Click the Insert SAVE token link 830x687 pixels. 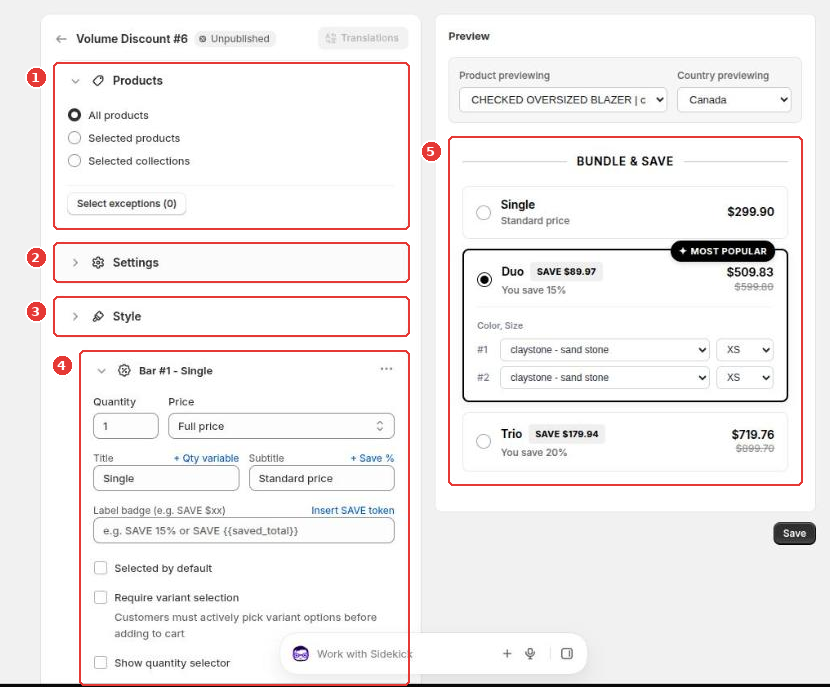pyautogui.click(x=353, y=510)
